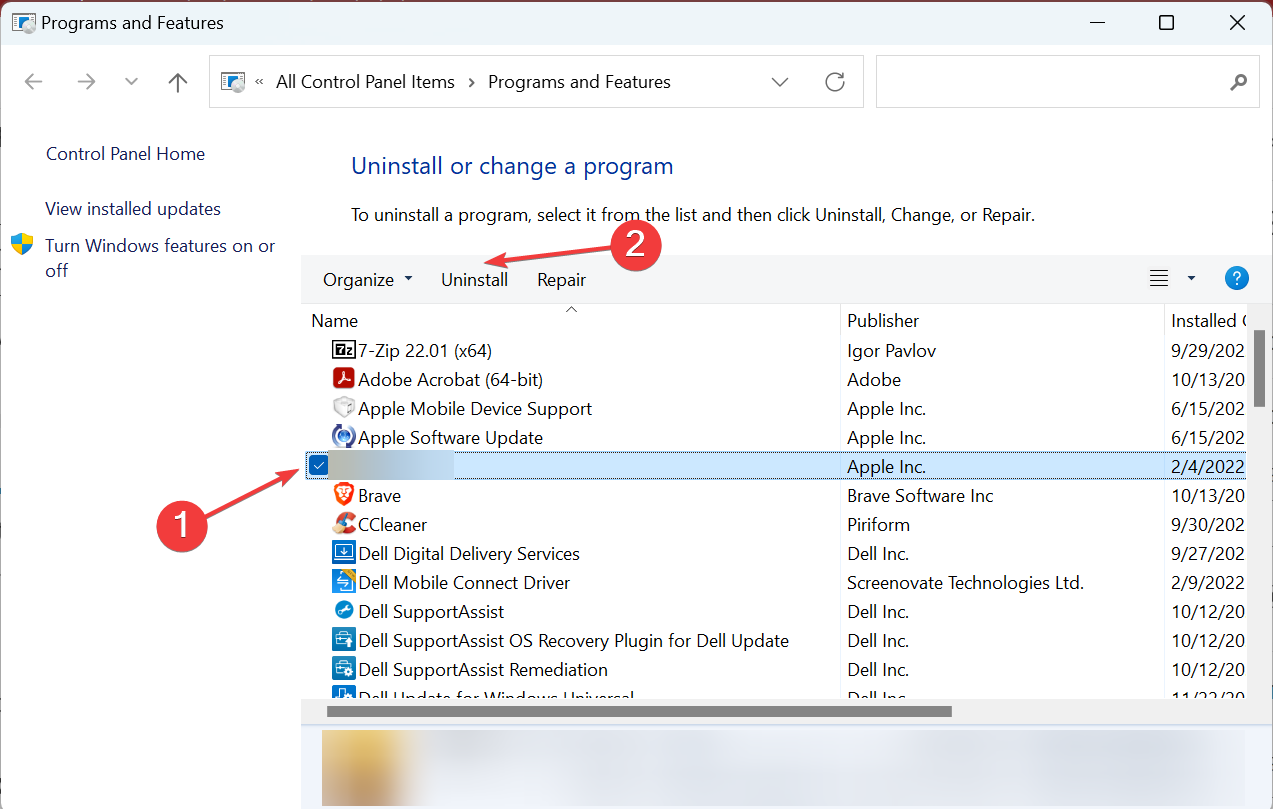Select the Dell Digital Delivery Services entry
Image resolution: width=1273 pixels, height=809 pixels.
[x=469, y=553]
